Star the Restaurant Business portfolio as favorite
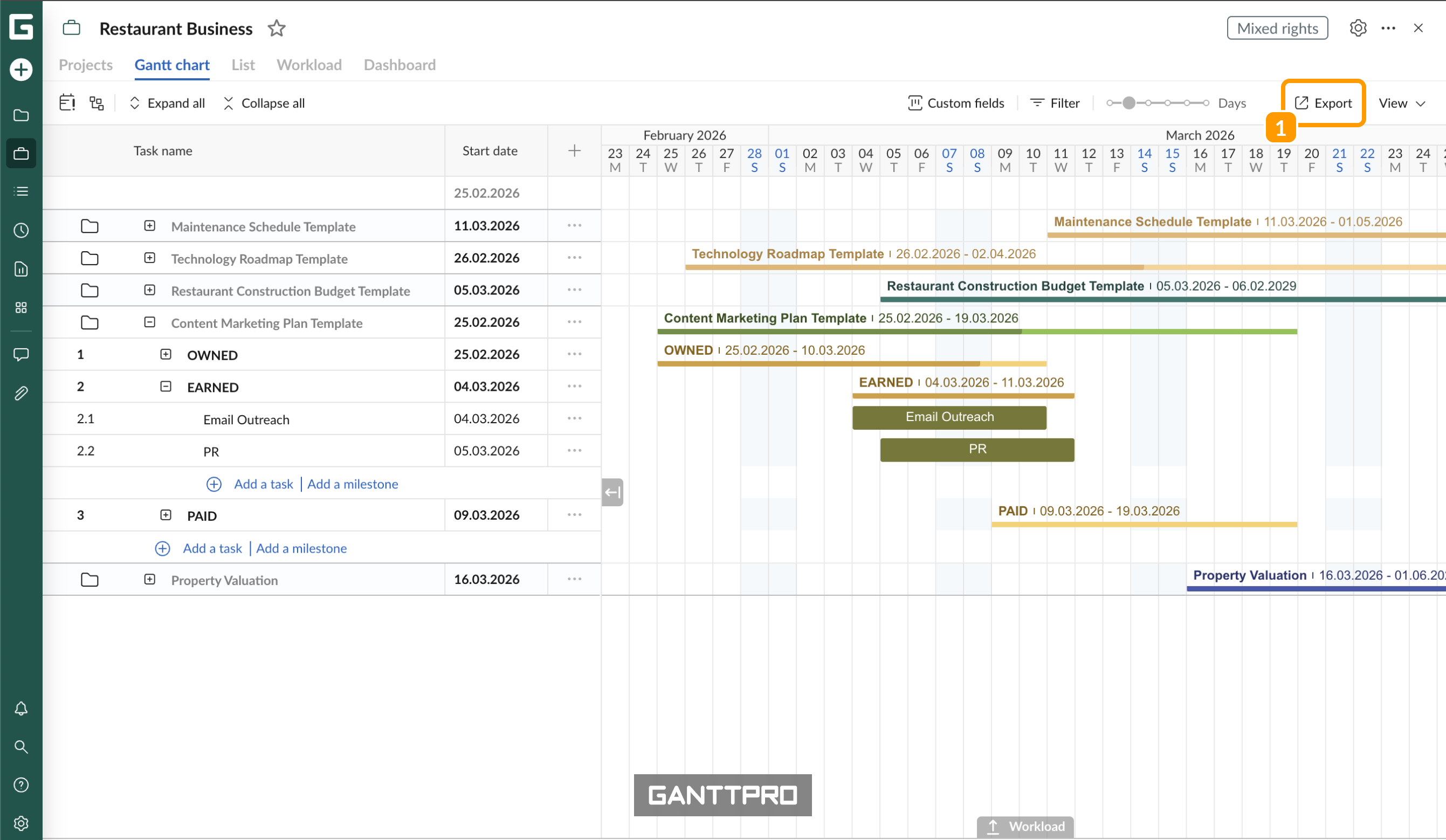1446x840 pixels. (x=277, y=28)
